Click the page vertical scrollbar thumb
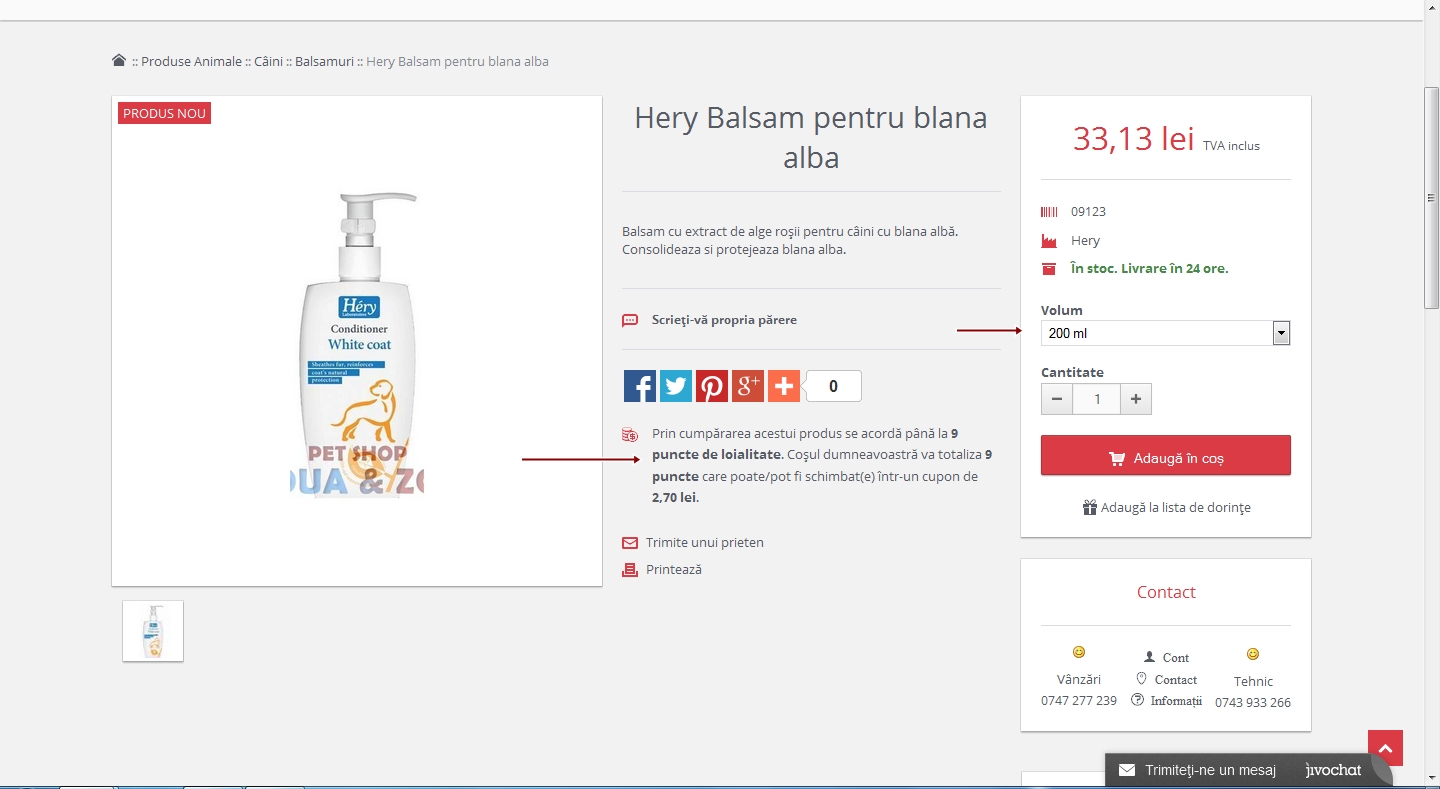The width and height of the screenshot is (1440, 789). pos(1432,198)
